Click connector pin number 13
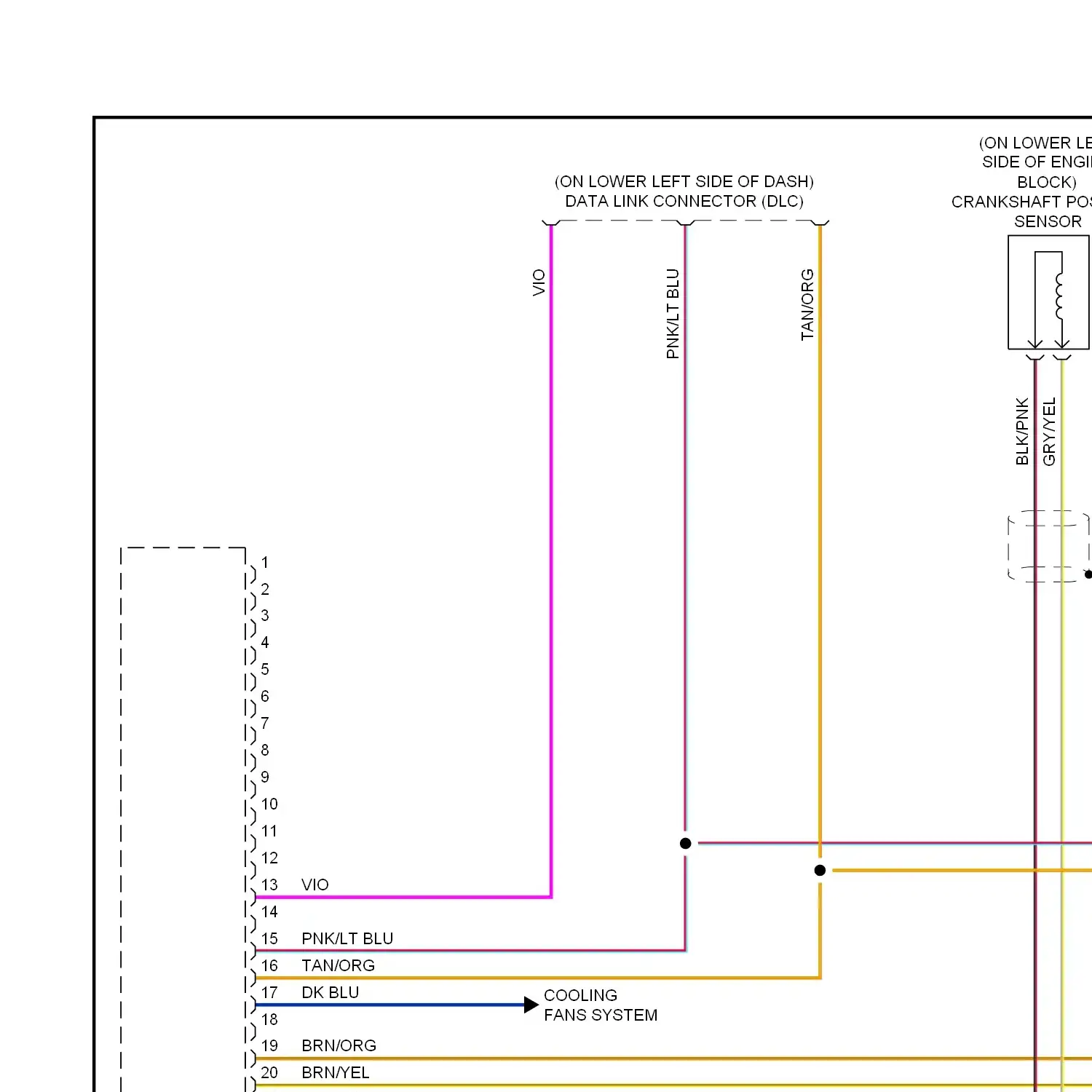This screenshot has width=1092, height=1092. coord(269,885)
